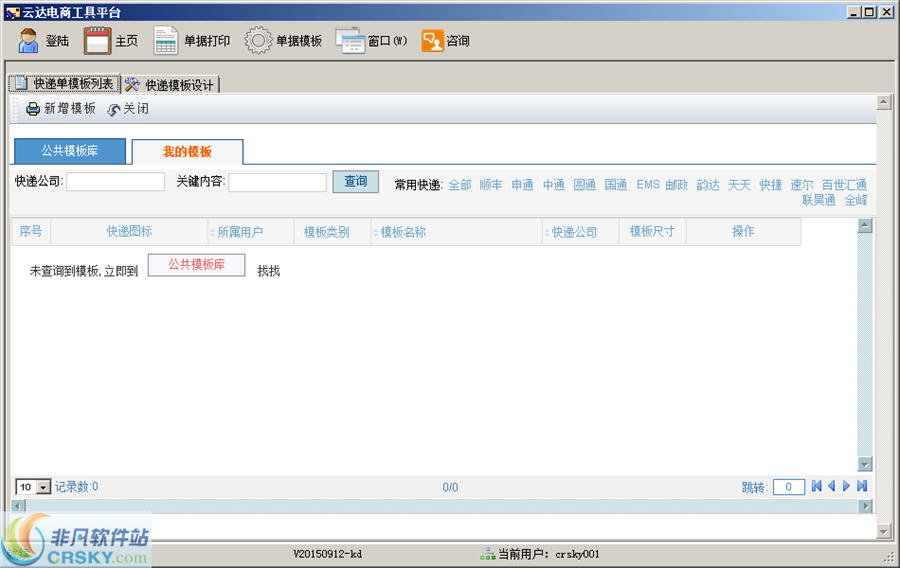Go to previous page arrow
Image resolution: width=900 pixels, height=568 pixels.
click(x=831, y=487)
